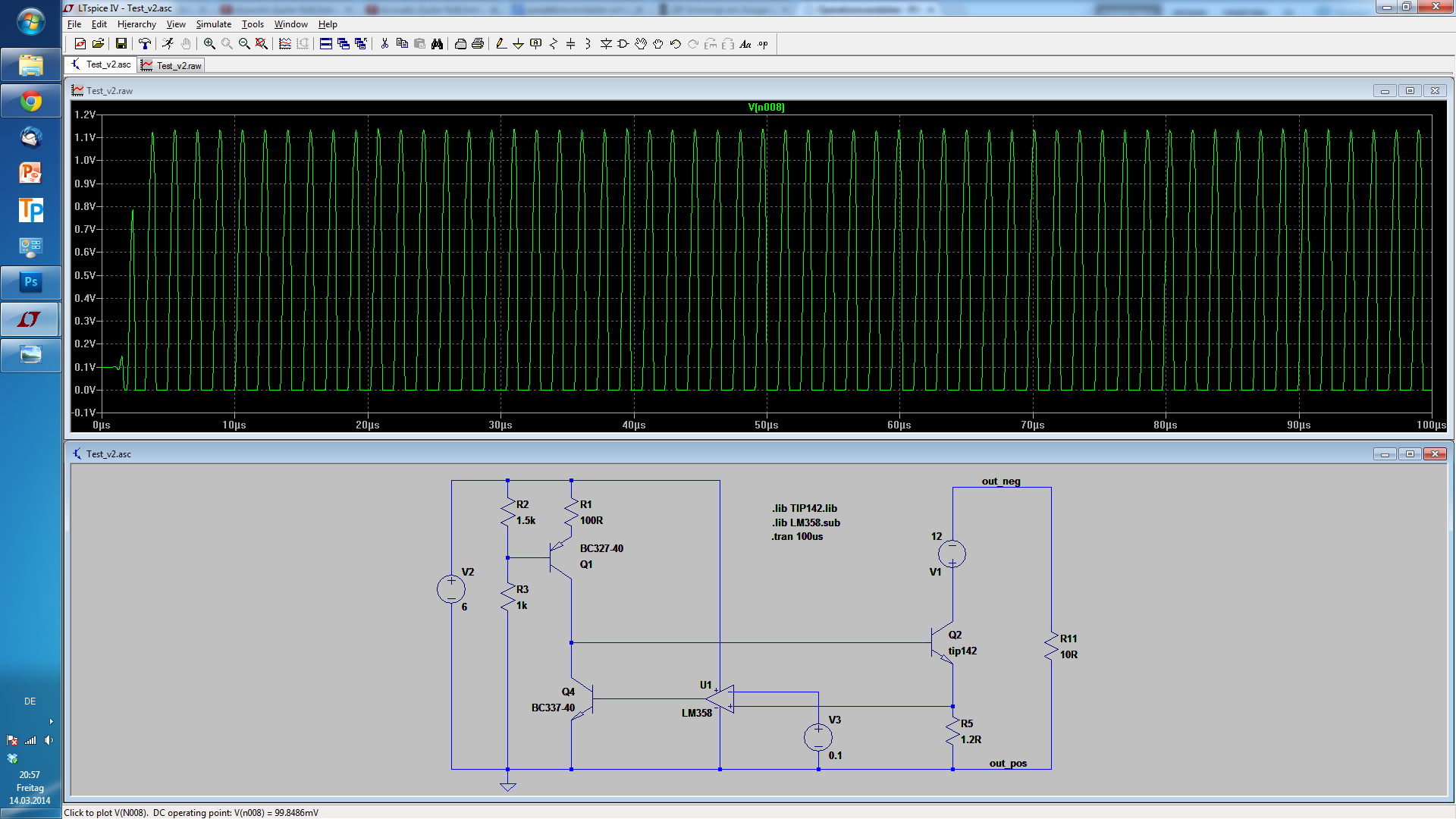Open the Help menu

[x=328, y=24]
